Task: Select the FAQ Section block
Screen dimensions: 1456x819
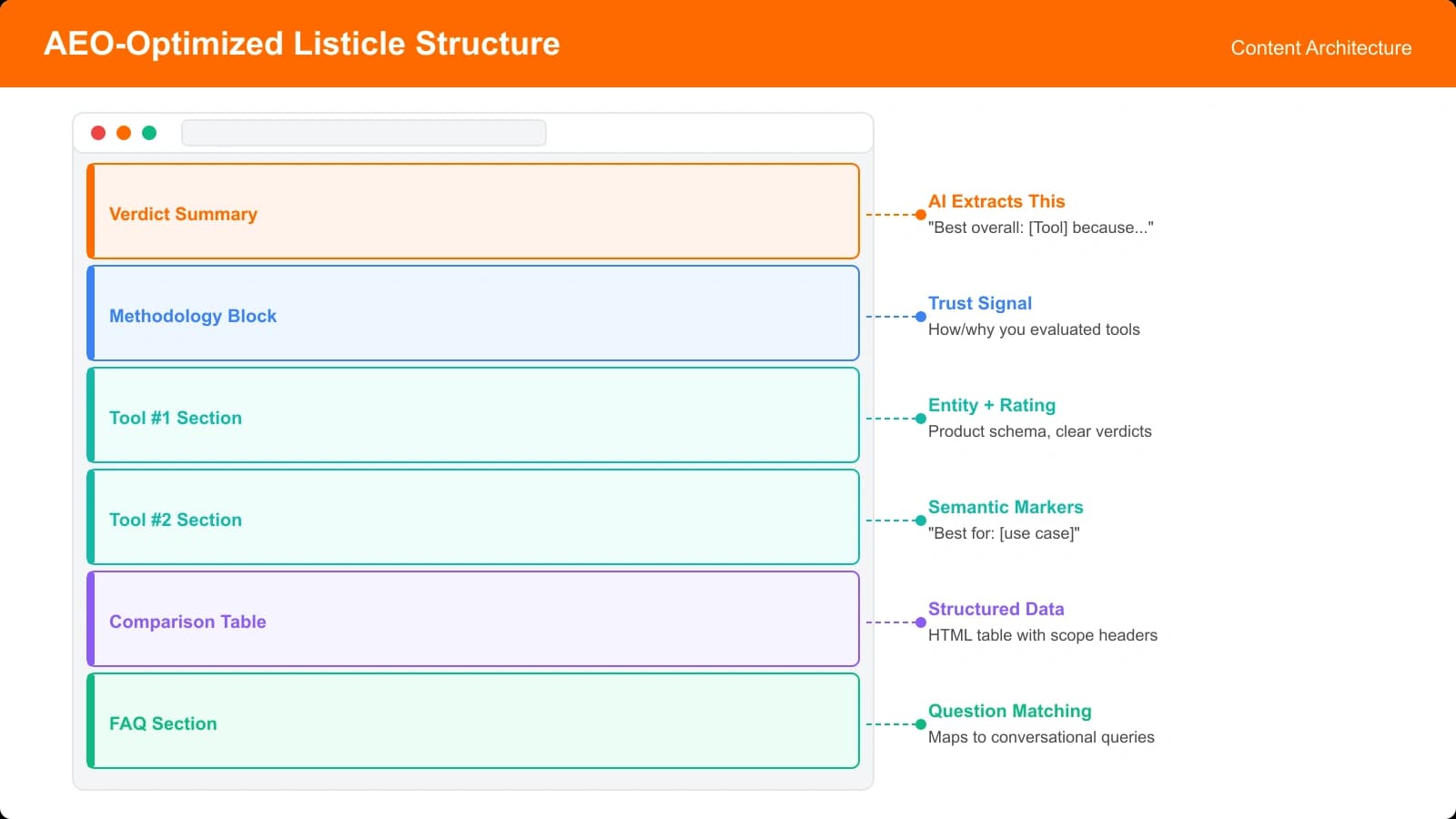Action: point(473,721)
